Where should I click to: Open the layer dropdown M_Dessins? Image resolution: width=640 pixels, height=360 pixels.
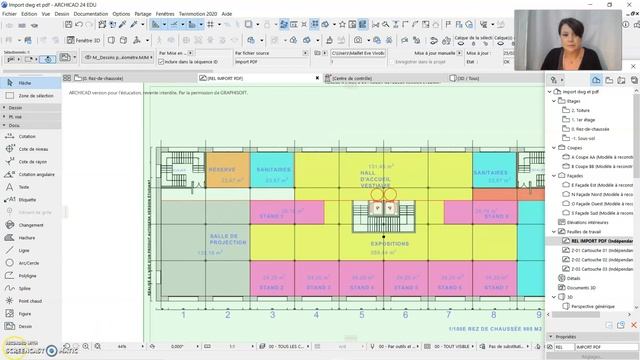coord(118,58)
